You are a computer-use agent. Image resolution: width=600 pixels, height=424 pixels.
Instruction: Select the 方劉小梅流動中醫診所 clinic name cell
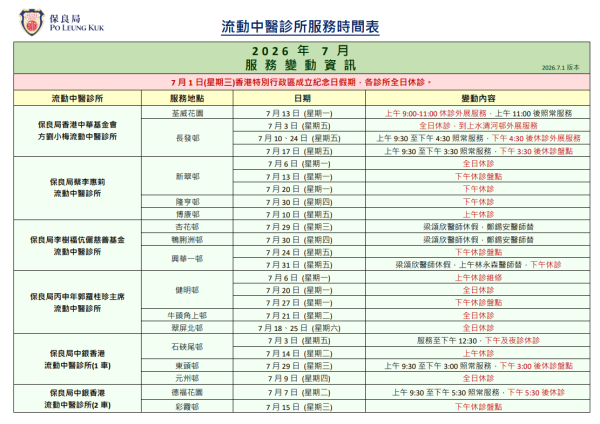(x=77, y=131)
